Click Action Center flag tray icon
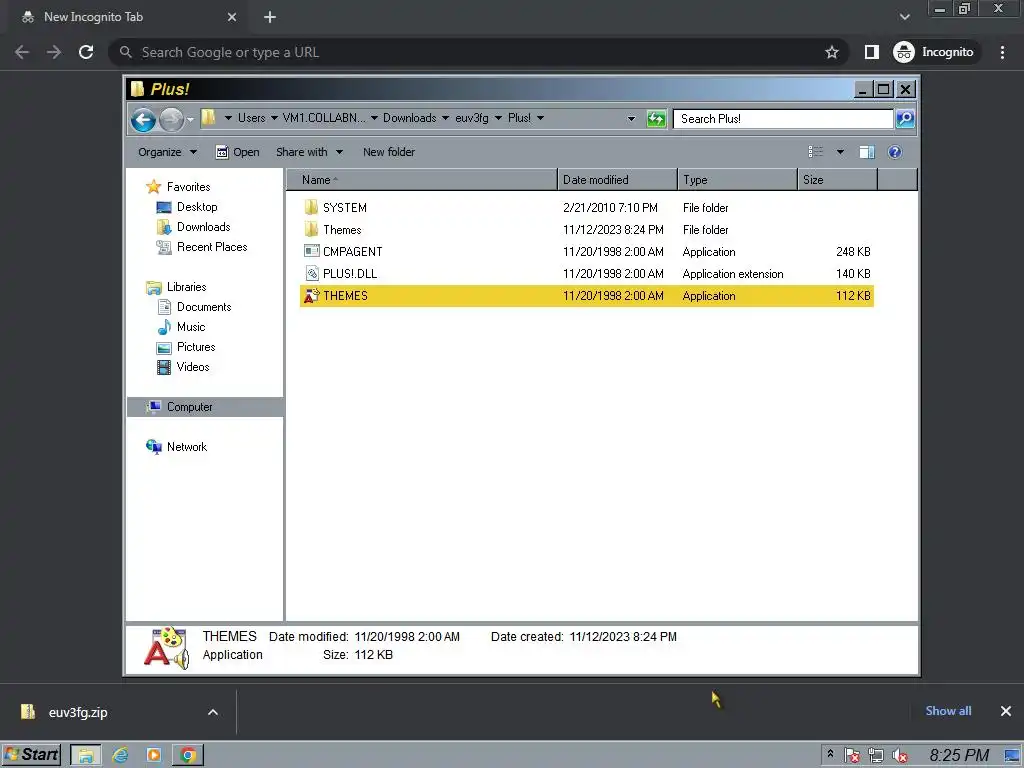 pyautogui.click(x=852, y=756)
